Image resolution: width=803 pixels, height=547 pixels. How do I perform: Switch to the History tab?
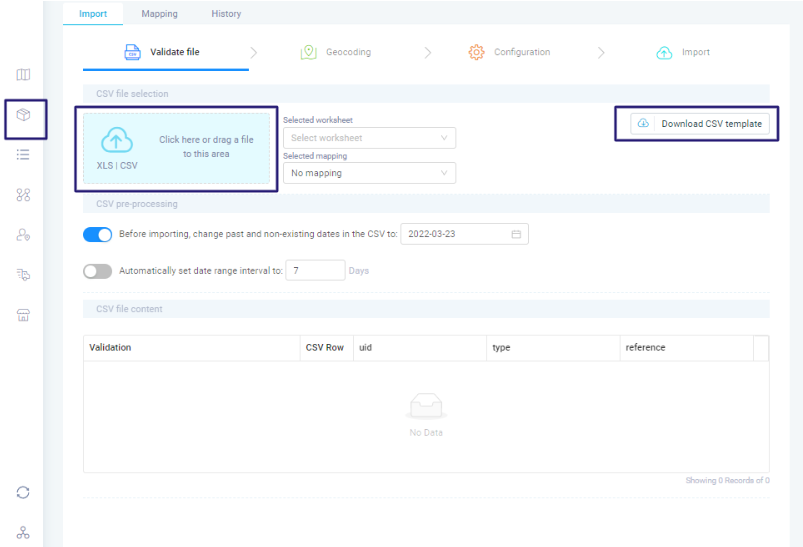coord(226,14)
